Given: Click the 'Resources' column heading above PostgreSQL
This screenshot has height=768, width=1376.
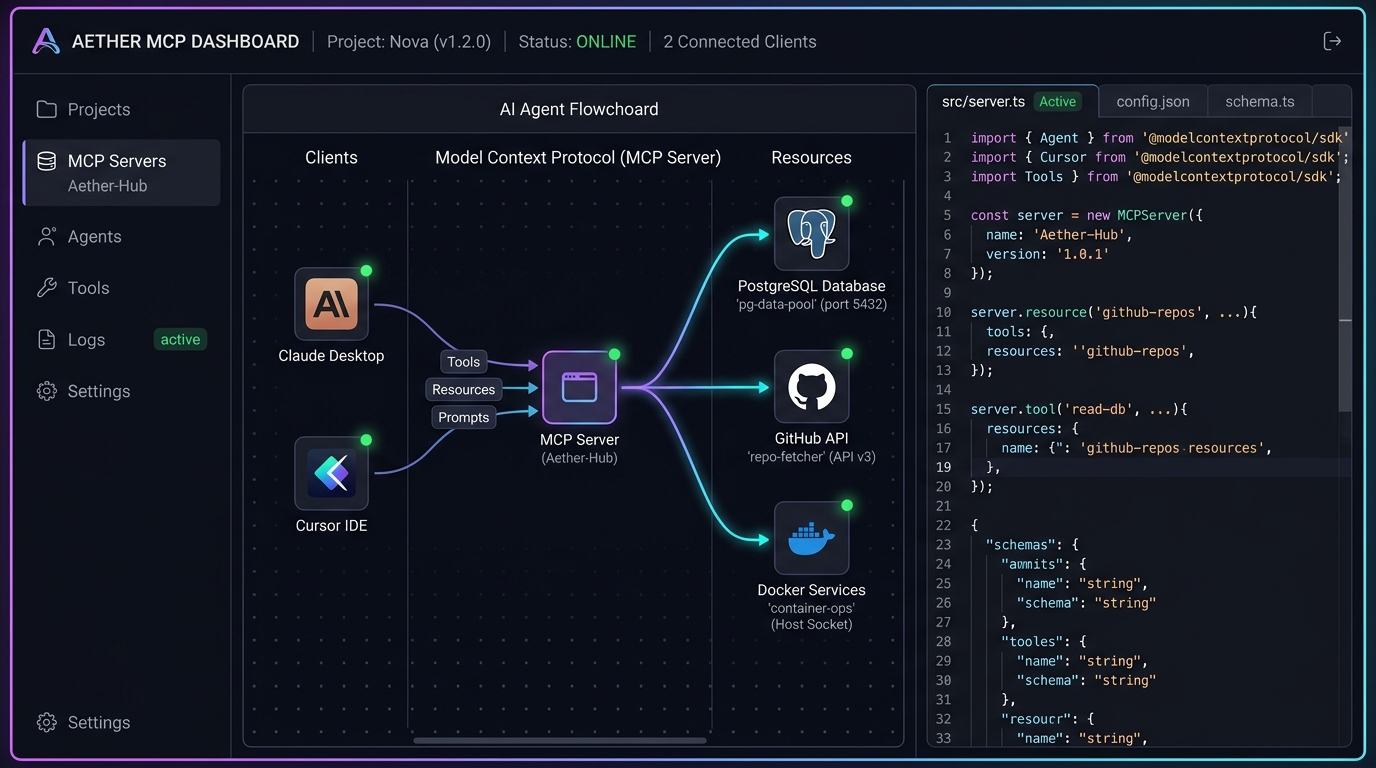Looking at the screenshot, I should (811, 158).
